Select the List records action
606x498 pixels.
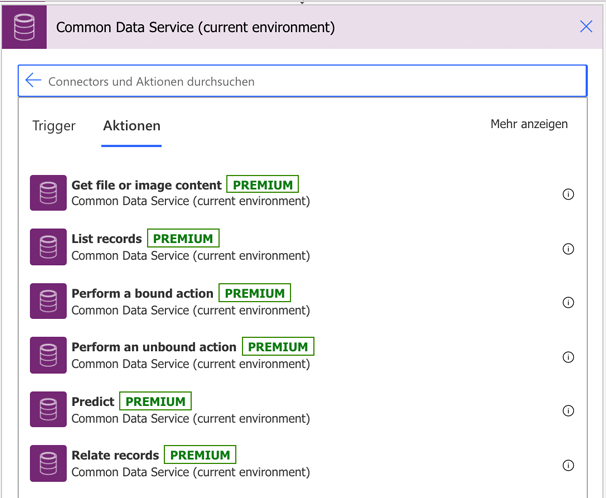click(302, 247)
